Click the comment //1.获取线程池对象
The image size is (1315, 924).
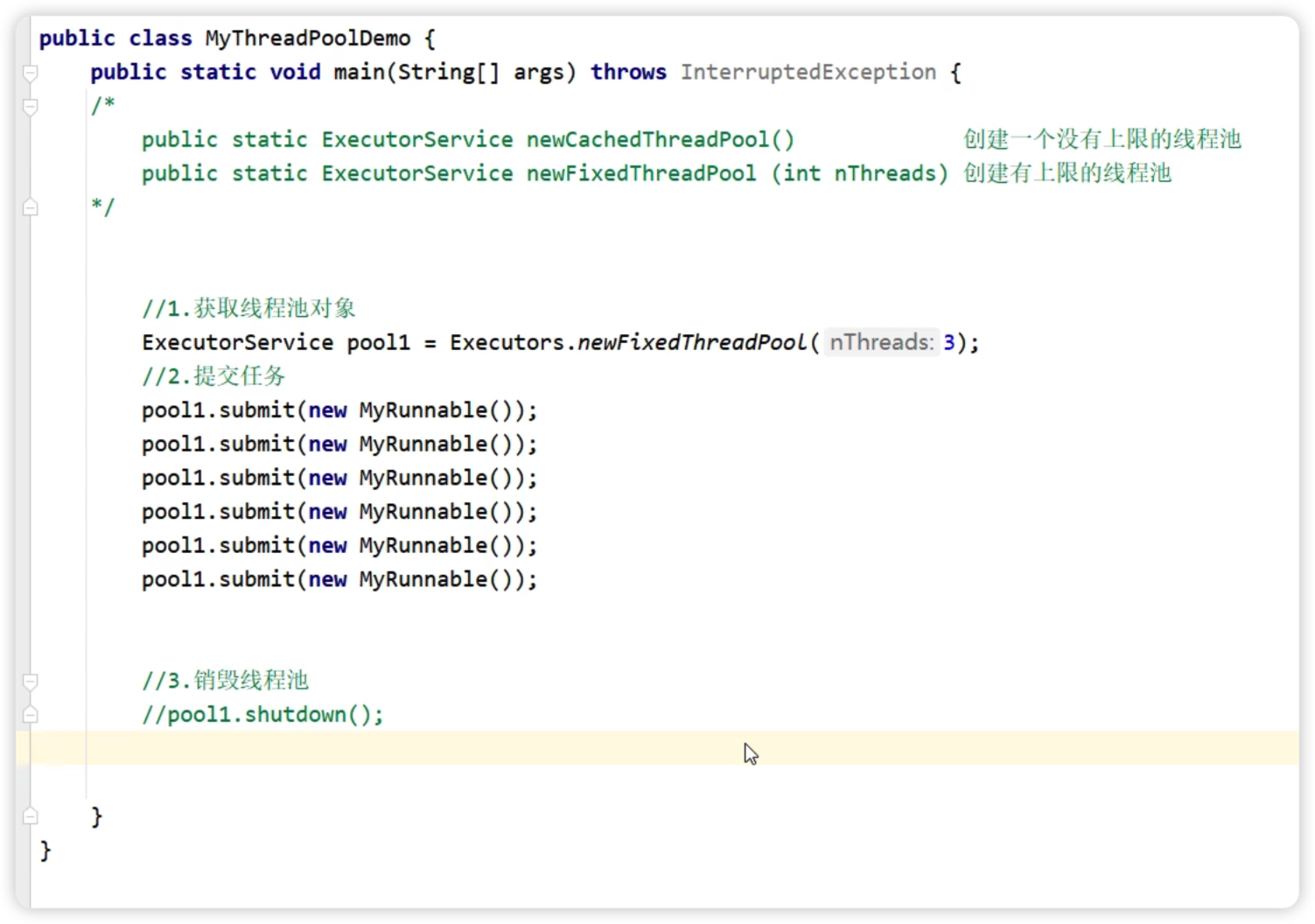[x=248, y=308]
